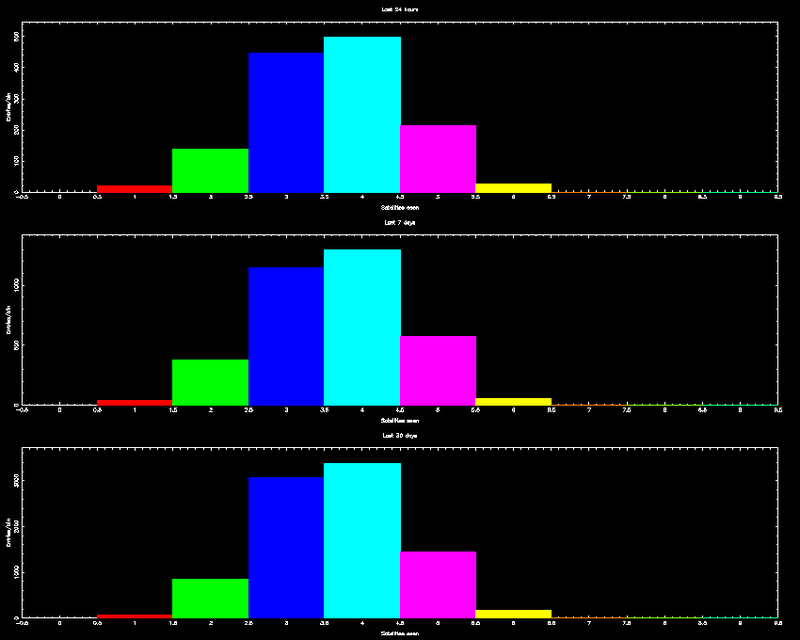Click the yellow bar in the middle histogram
Screen dimensions: 800x640
tap(514, 401)
